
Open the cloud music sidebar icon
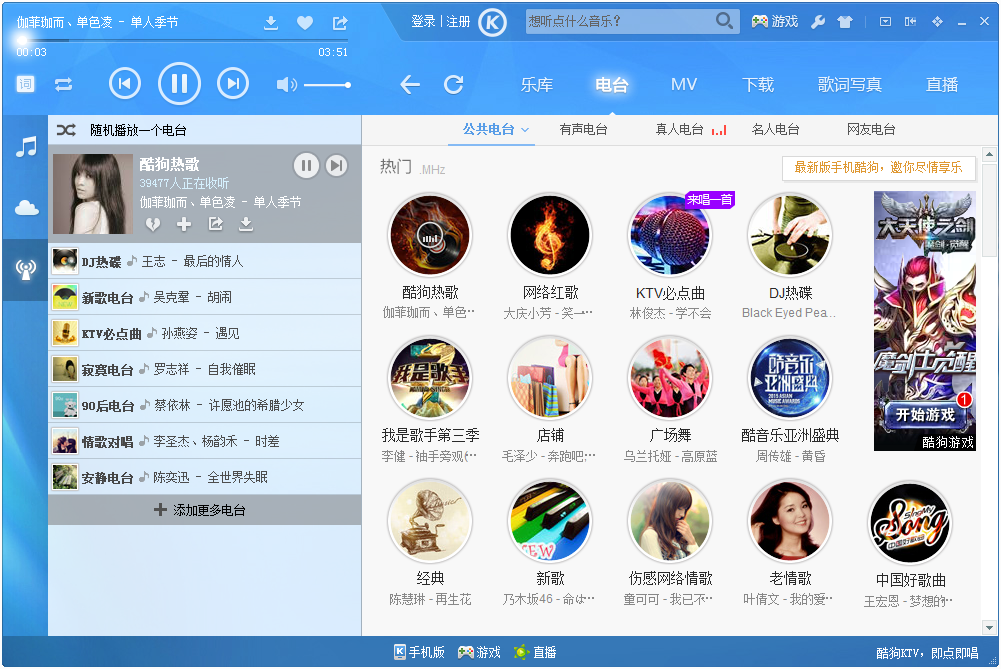26,207
